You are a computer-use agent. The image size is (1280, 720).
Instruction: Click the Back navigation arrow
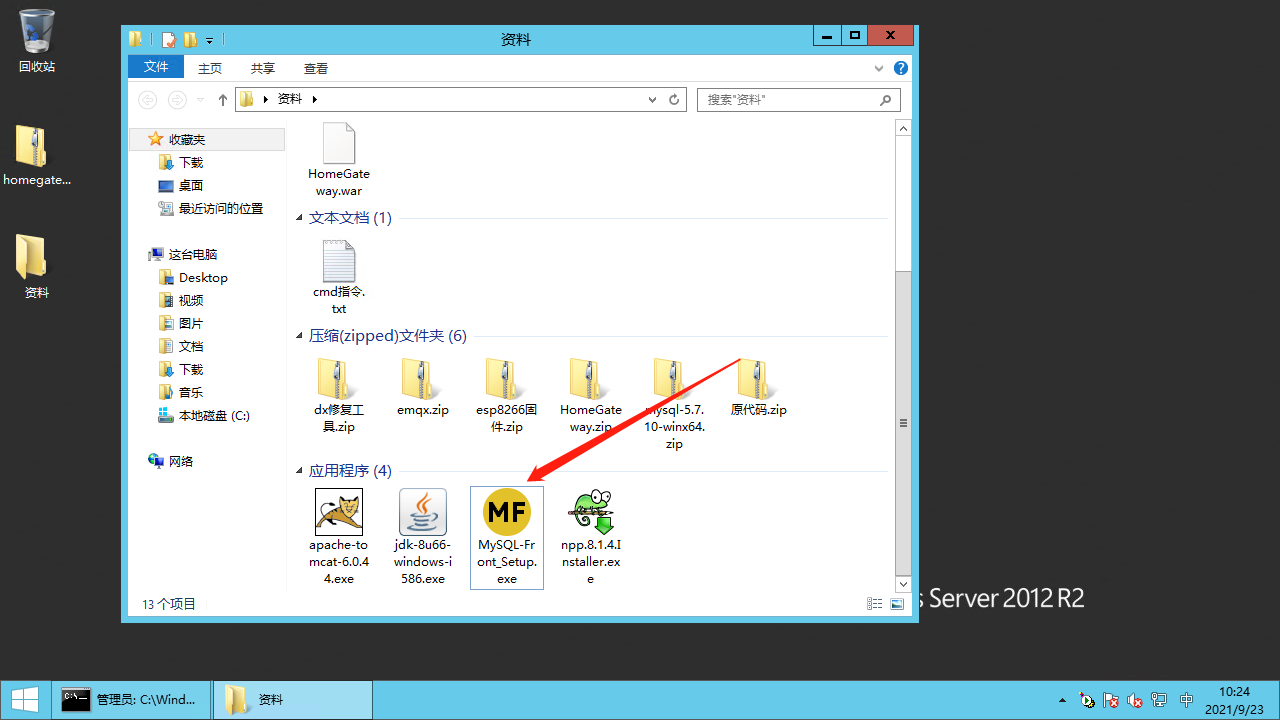[x=147, y=100]
